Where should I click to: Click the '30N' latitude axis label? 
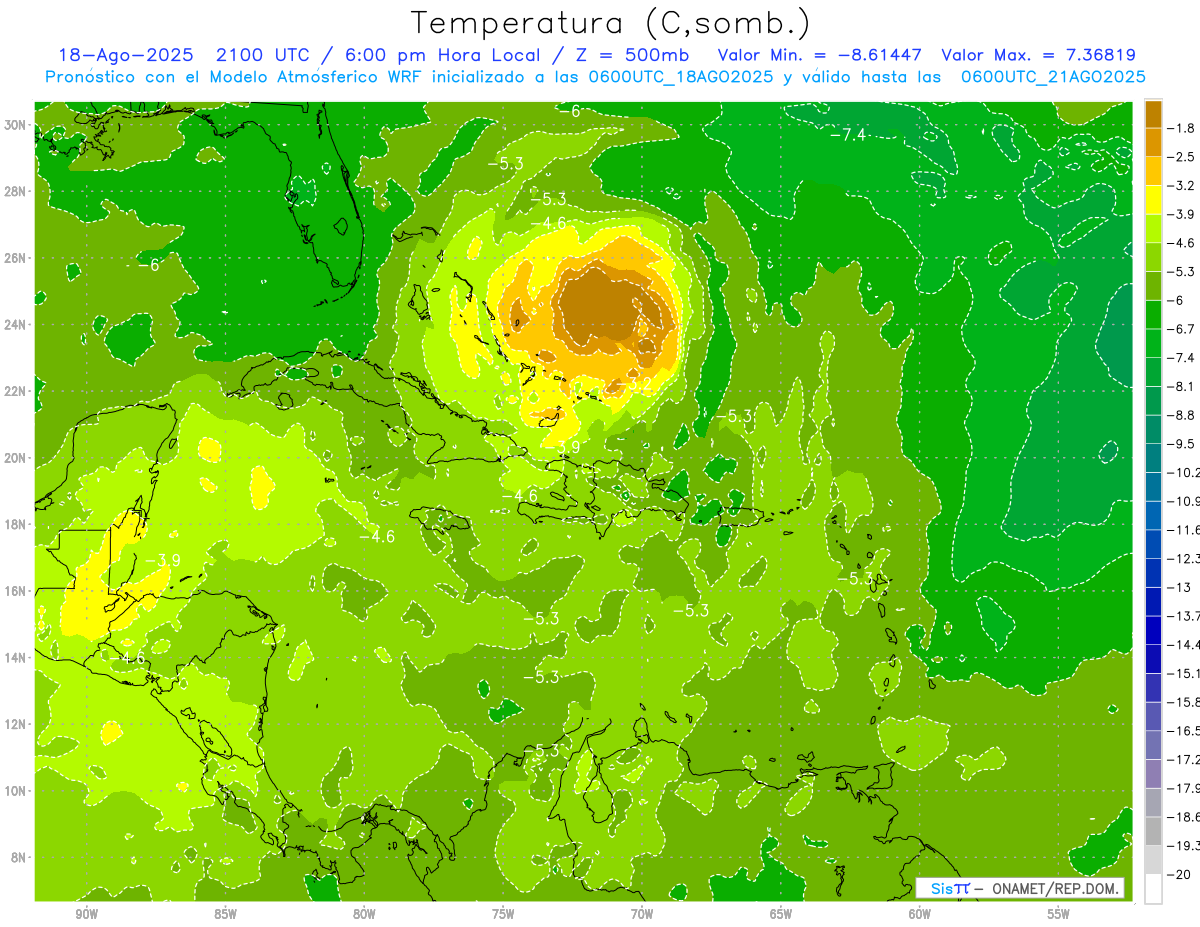coord(15,125)
